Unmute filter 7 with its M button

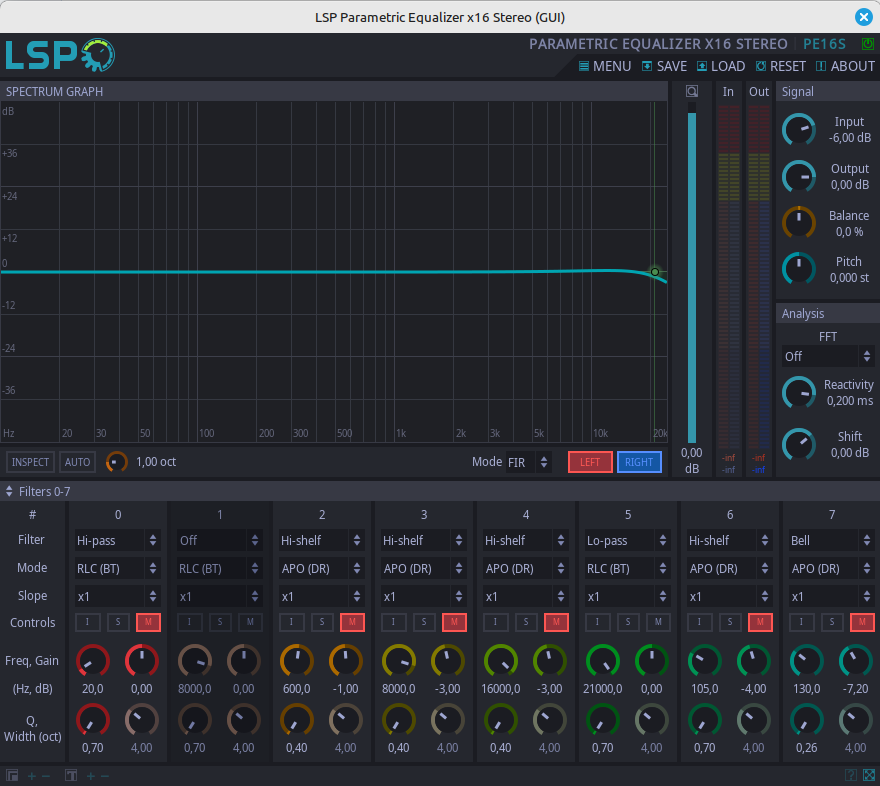pyautogui.click(x=862, y=622)
